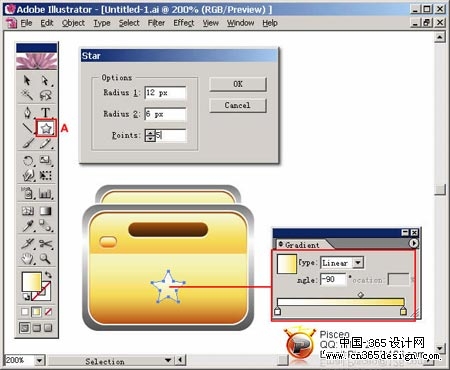The width and height of the screenshot is (450, 370).
Task: Switch to gradient fill mode button
Action: [x=36, y=312]
